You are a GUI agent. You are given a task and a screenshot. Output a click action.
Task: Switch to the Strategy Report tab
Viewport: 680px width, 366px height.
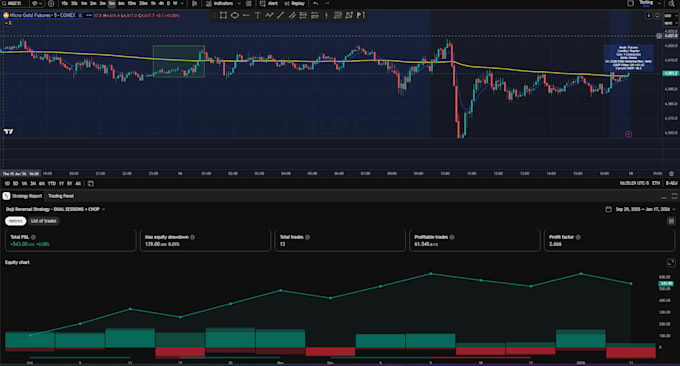(23, 196)
